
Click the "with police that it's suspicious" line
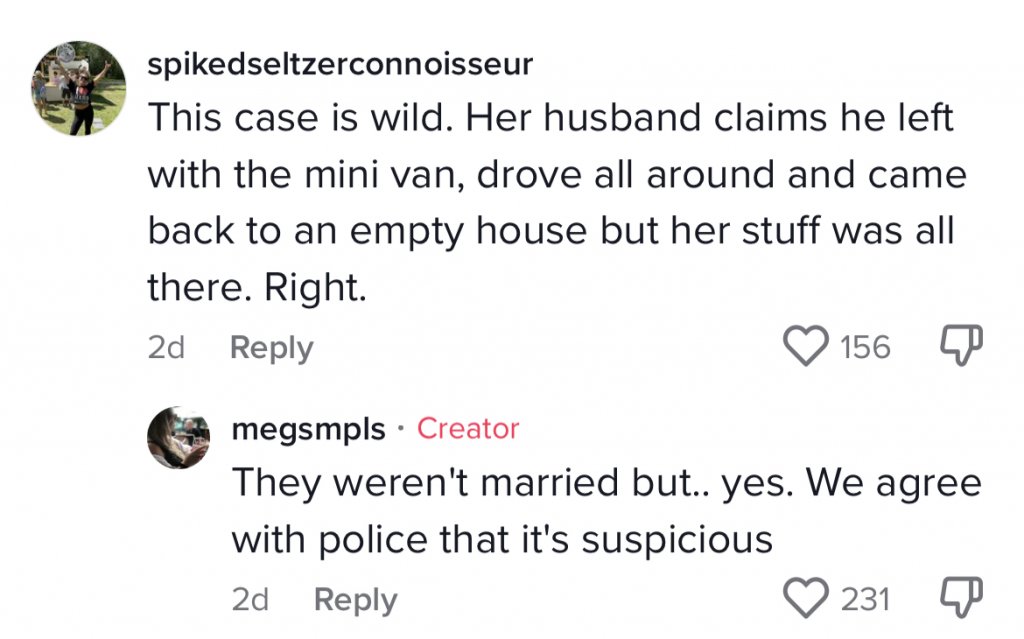(502, 540)
